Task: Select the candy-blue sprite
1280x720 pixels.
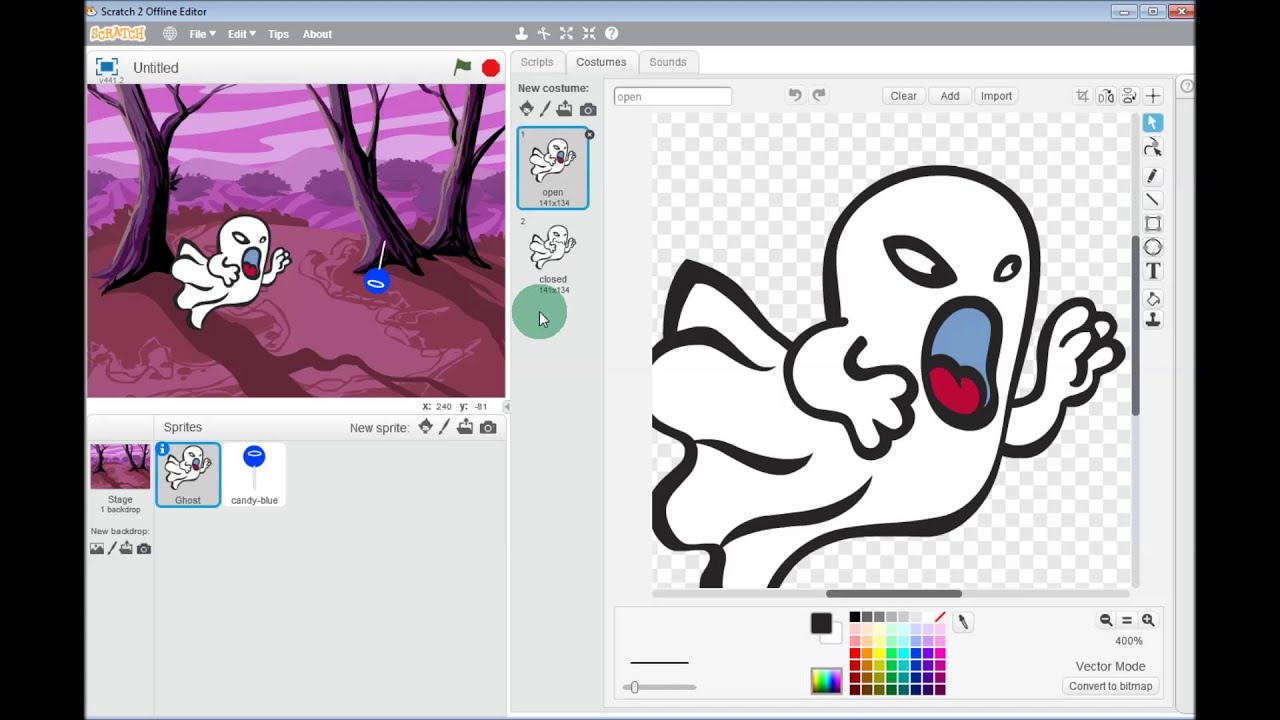Action: tap(254, 475)
